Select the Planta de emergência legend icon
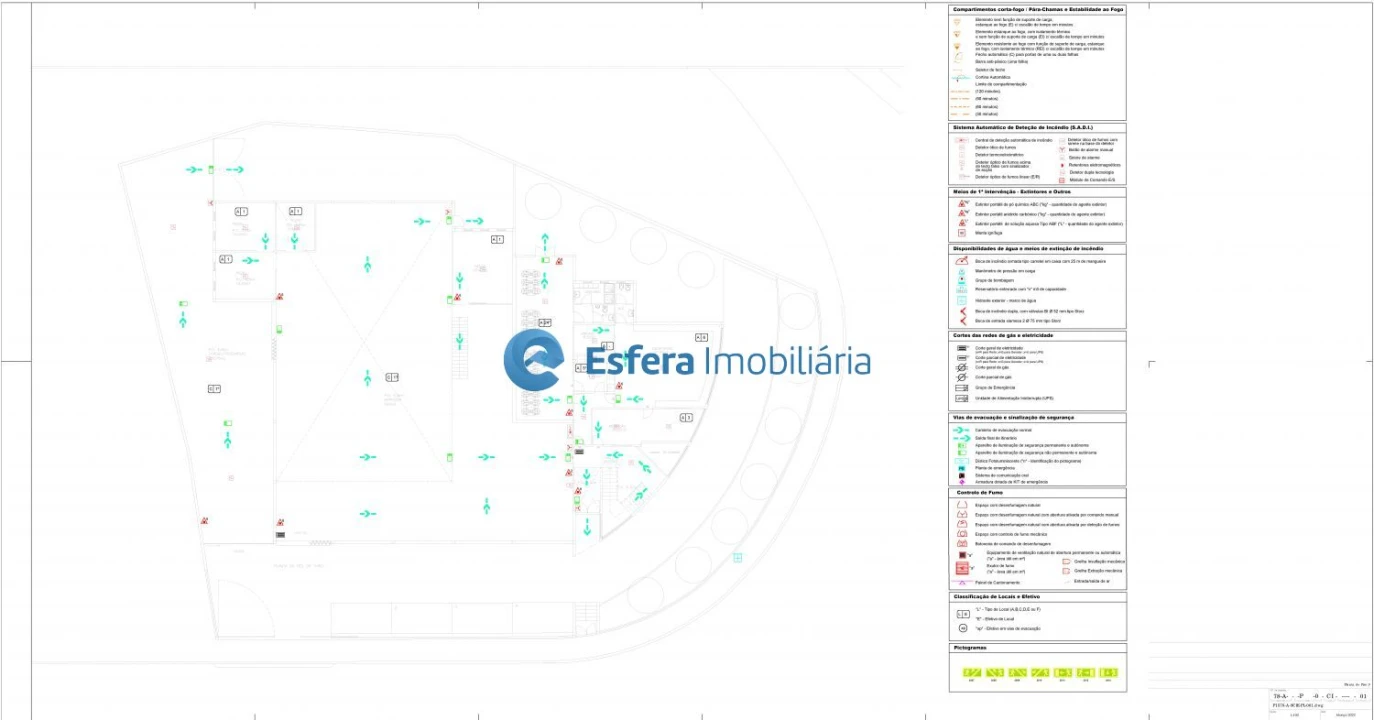Image resolution: width=1374 pixels, height=720 pixels. coord(961,468)
